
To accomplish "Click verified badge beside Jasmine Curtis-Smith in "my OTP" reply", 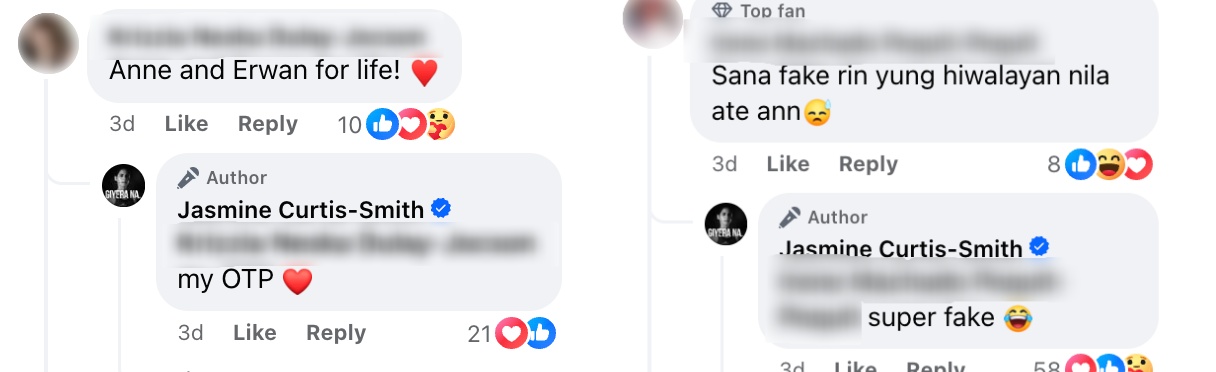I will (440, 209).
